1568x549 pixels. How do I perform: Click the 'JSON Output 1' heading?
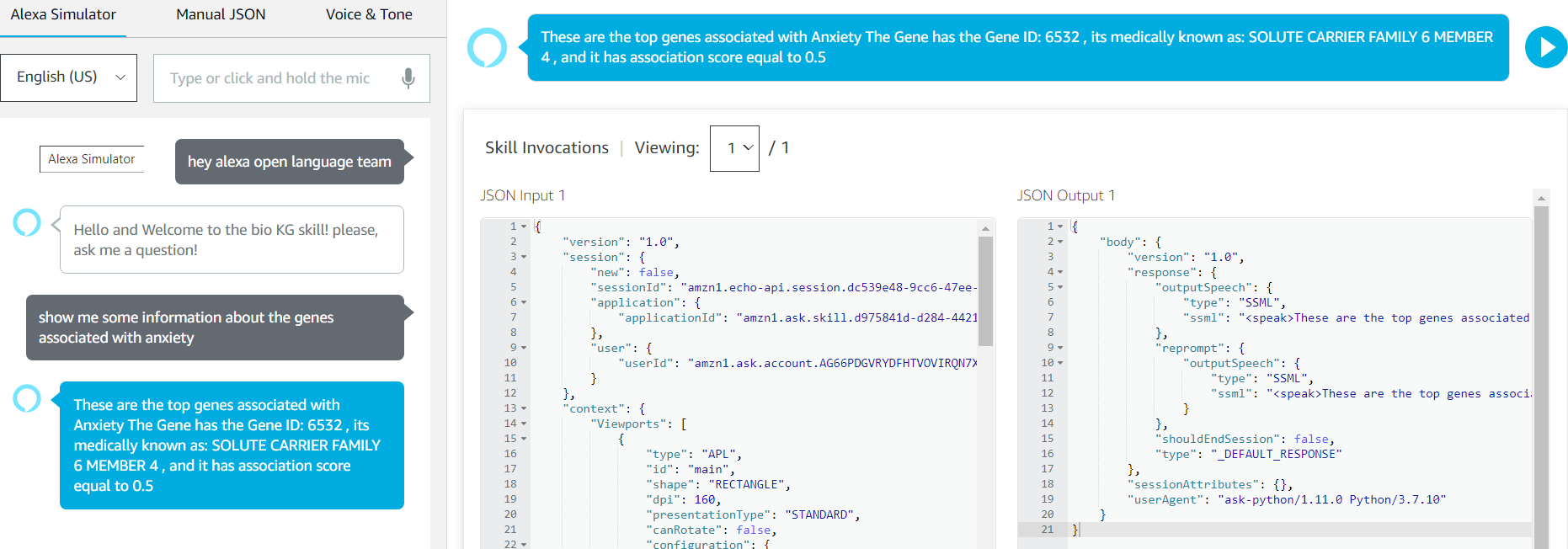[1066, 195]
